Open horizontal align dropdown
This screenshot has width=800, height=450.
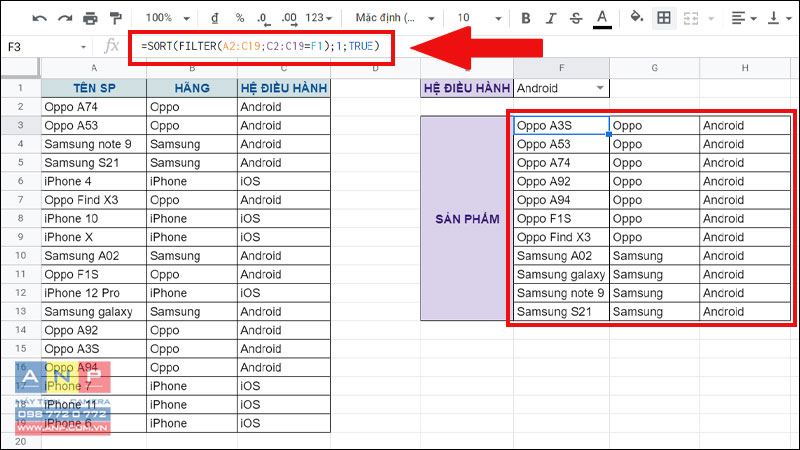pos(743,18)
